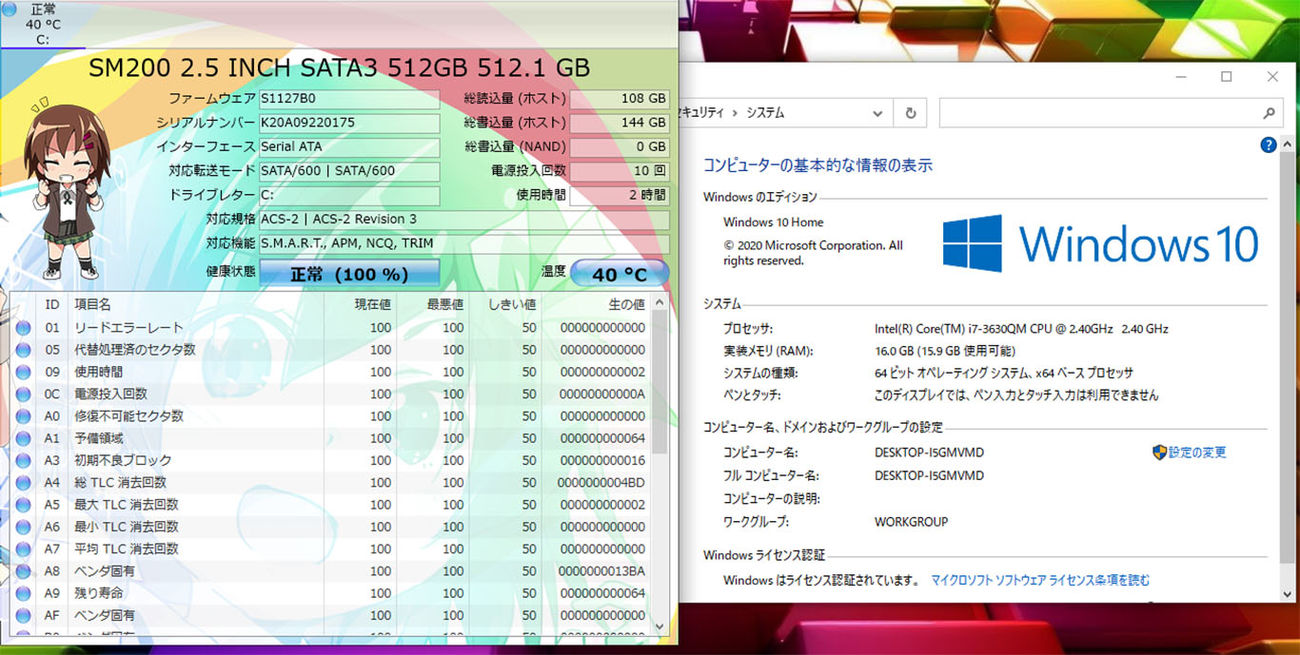Click the 生の値 column header
The height and width of the screenshot is (655, 1300).
627,304
